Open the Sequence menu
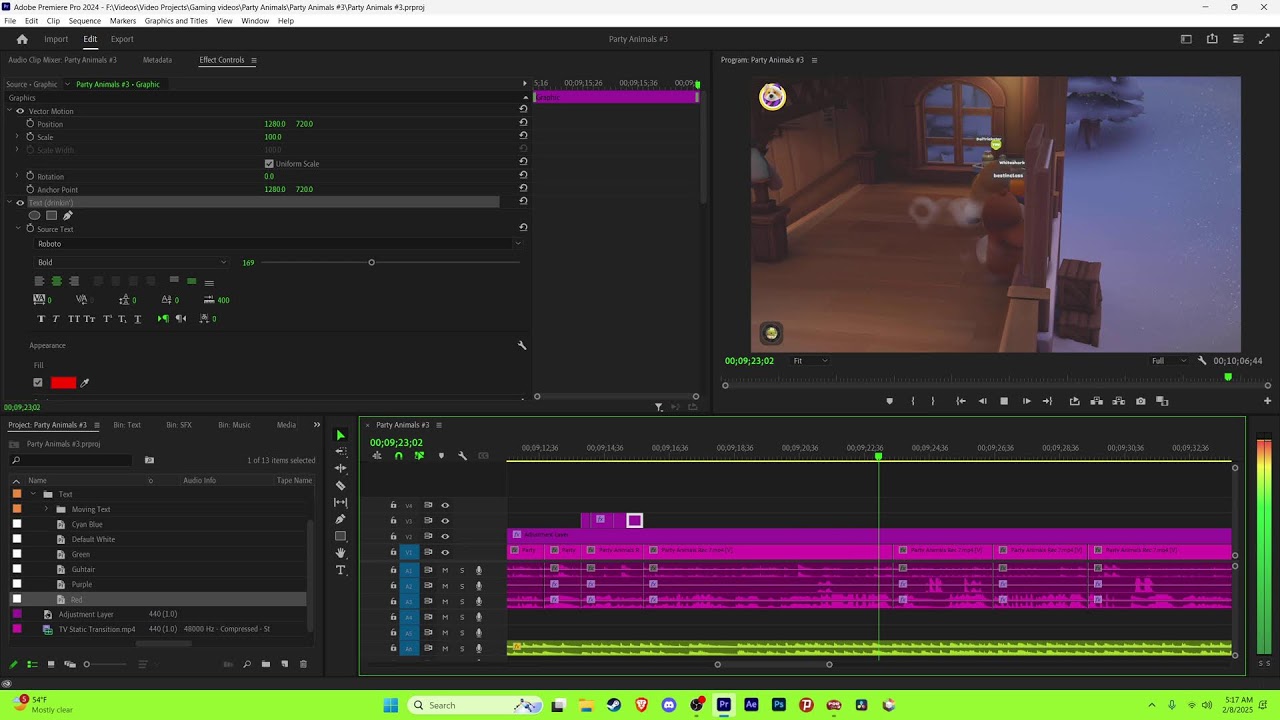The width and height of the screenshot is (1280, 720). point(85,21)
